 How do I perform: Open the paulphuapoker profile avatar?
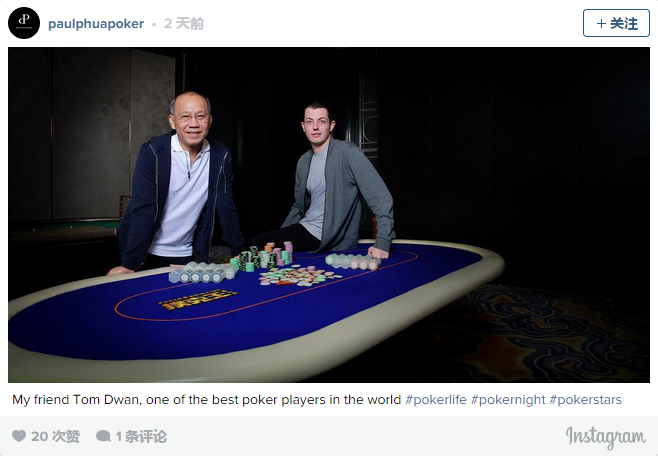point(24,23)
